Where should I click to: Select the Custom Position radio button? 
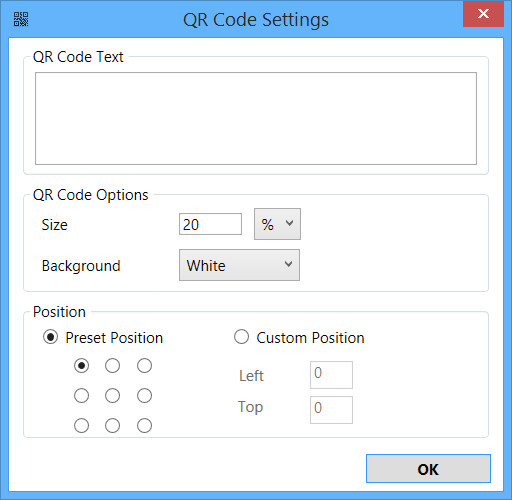click(241, 337)
